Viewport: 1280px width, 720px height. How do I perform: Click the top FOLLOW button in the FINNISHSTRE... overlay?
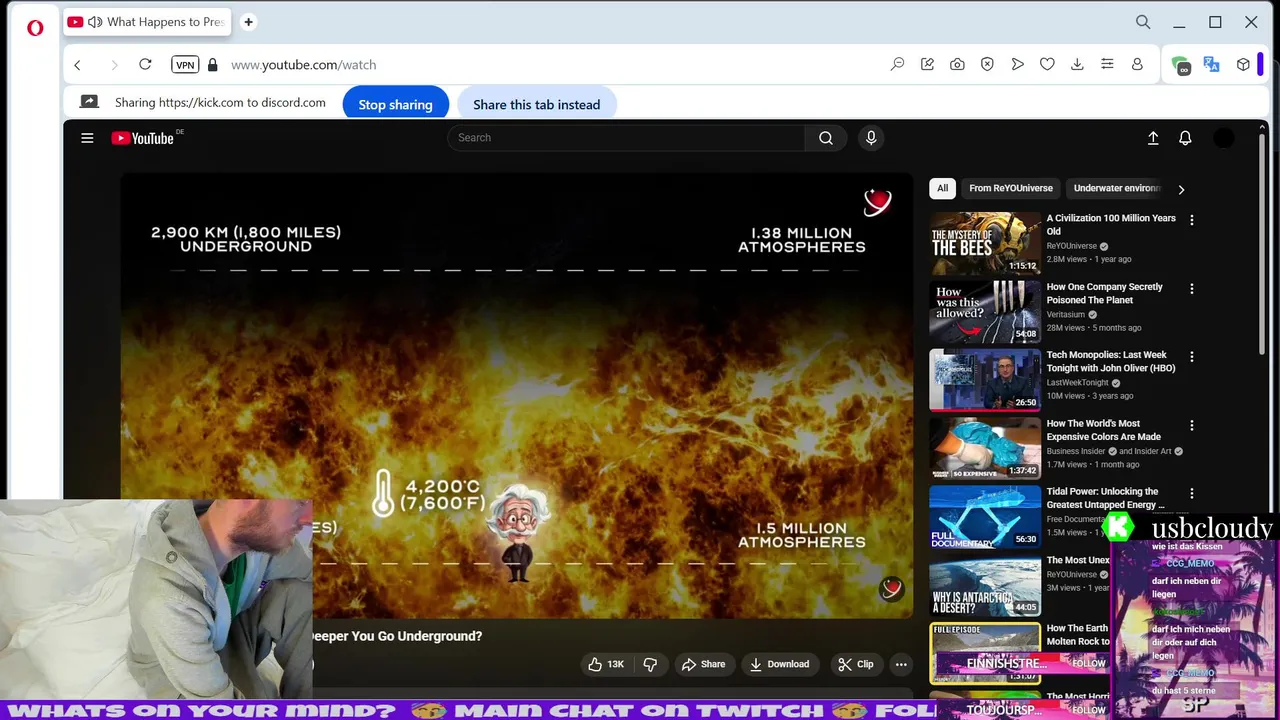[x=1088, y=663]
